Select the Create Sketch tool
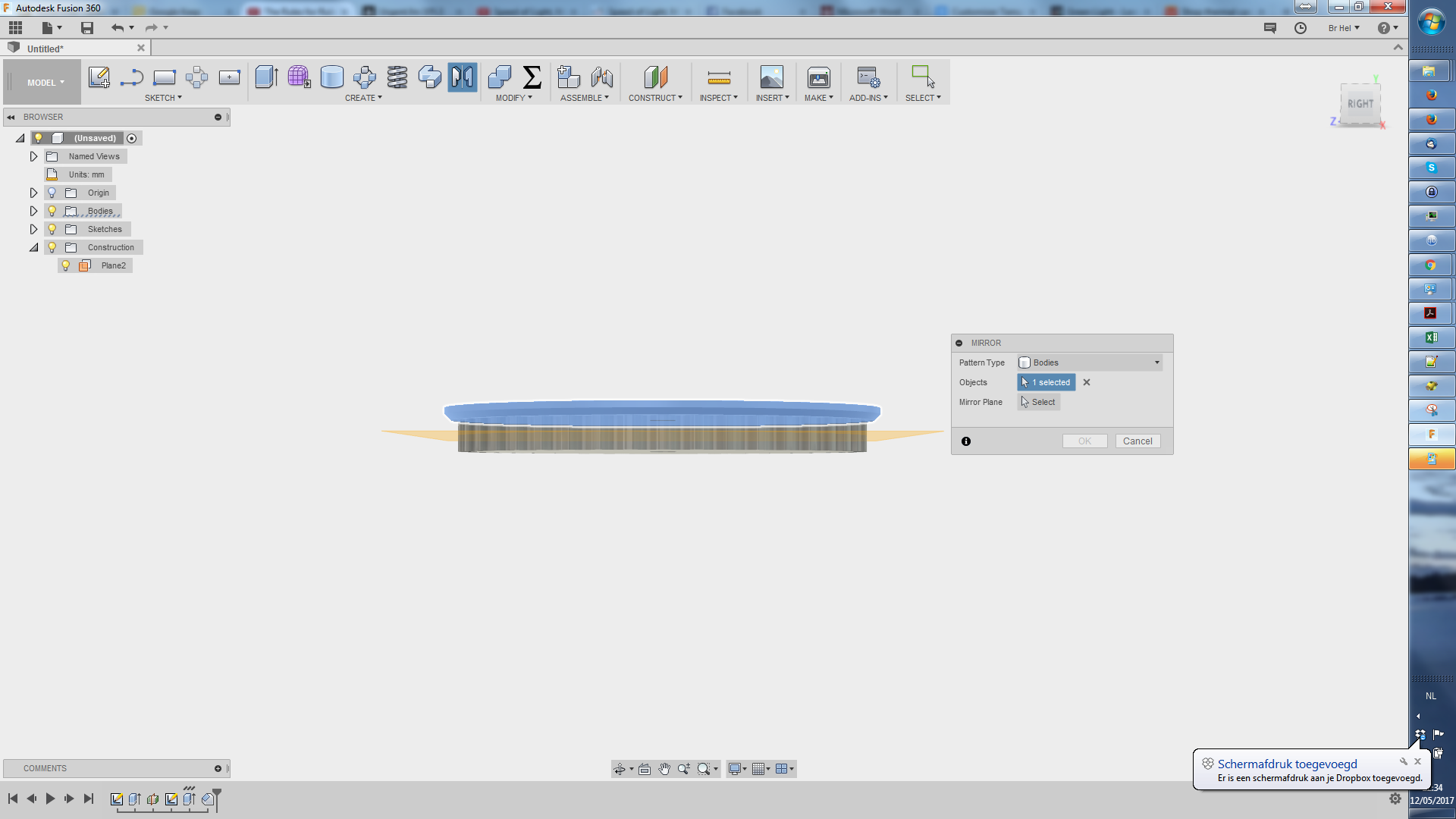This screenshot has width=1456, height=819. (x=98, y=77)
